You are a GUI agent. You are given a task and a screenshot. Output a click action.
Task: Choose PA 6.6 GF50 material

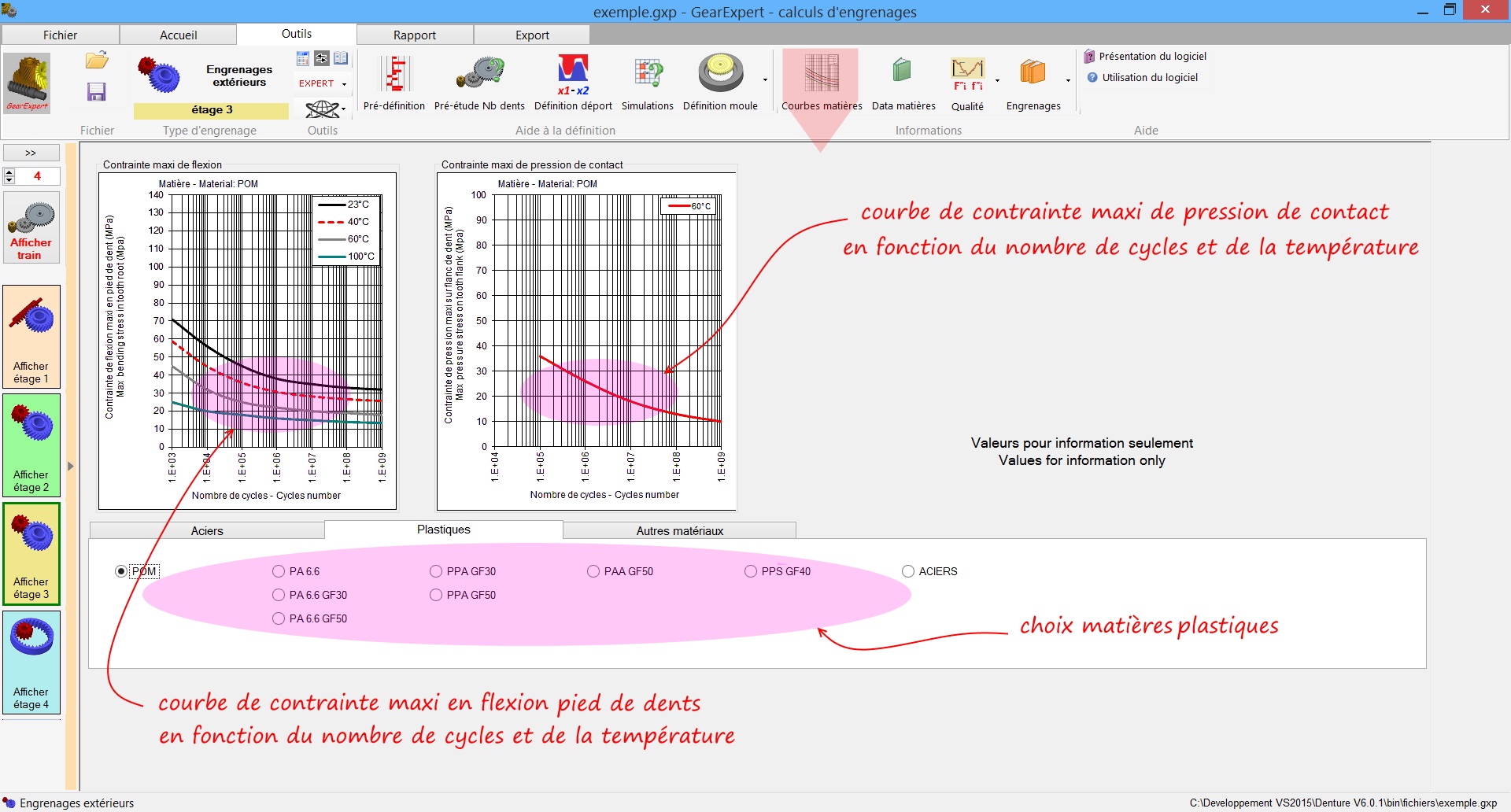279,618
